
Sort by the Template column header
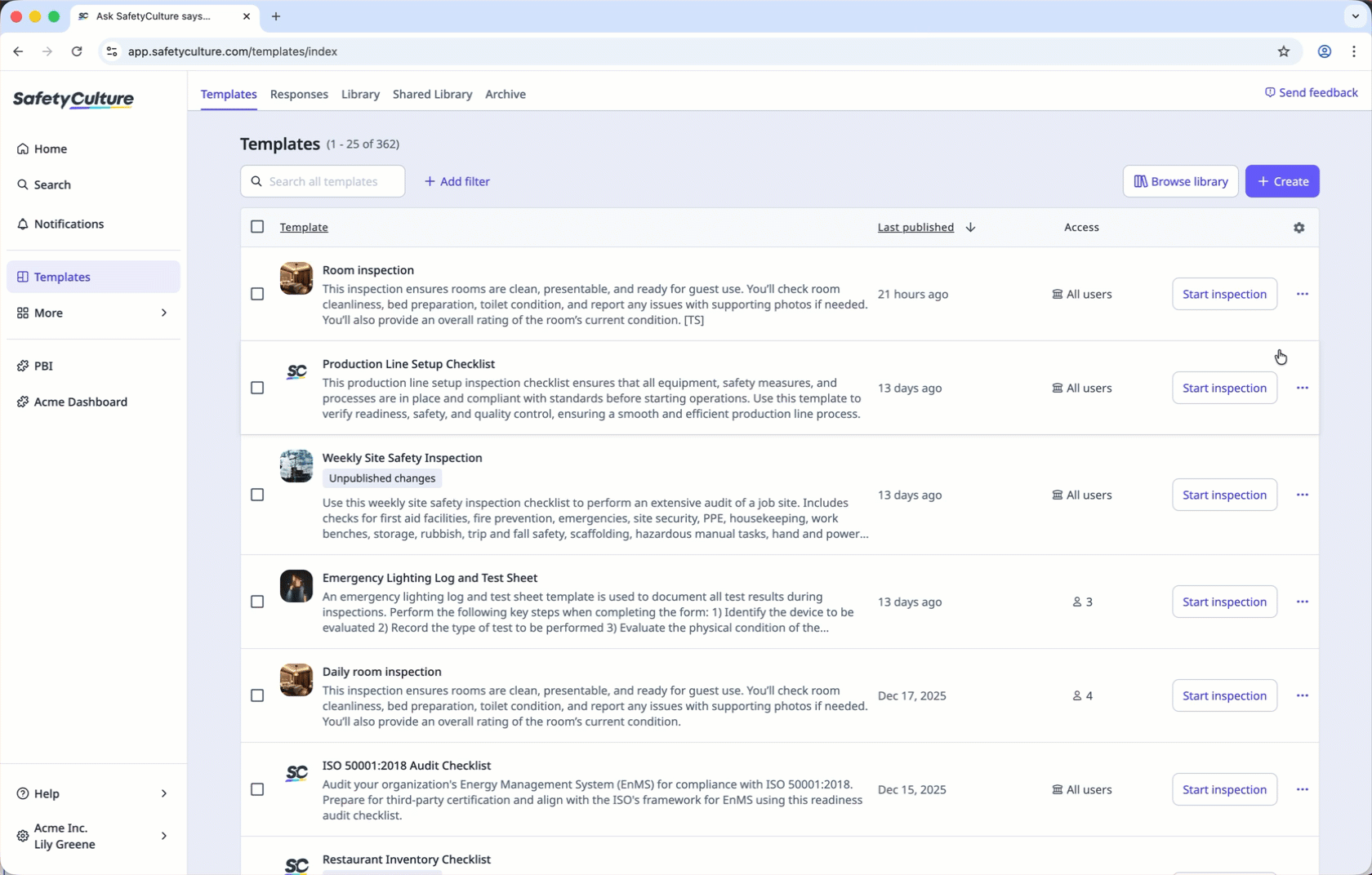(304, 228)
